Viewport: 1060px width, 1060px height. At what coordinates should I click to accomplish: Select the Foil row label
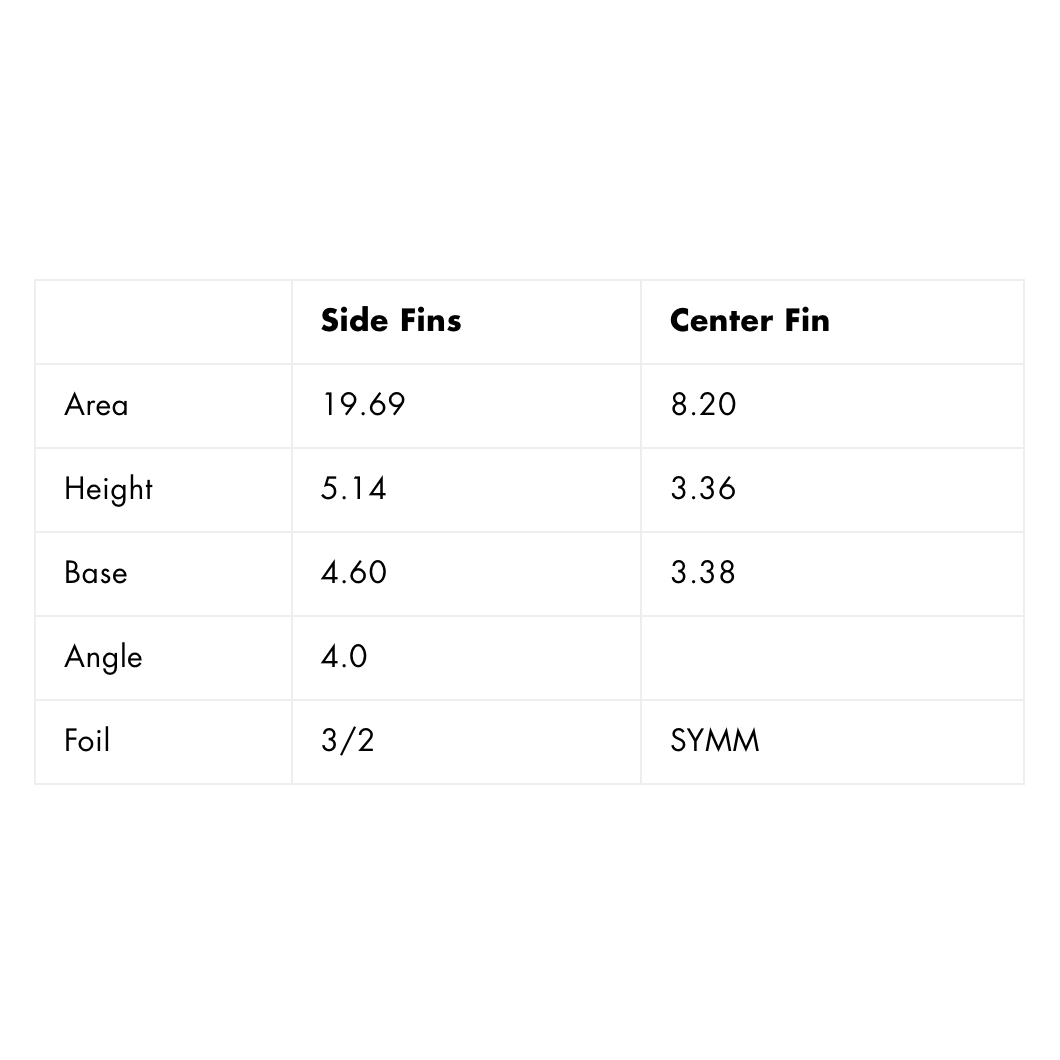click(x=87, y=741)
